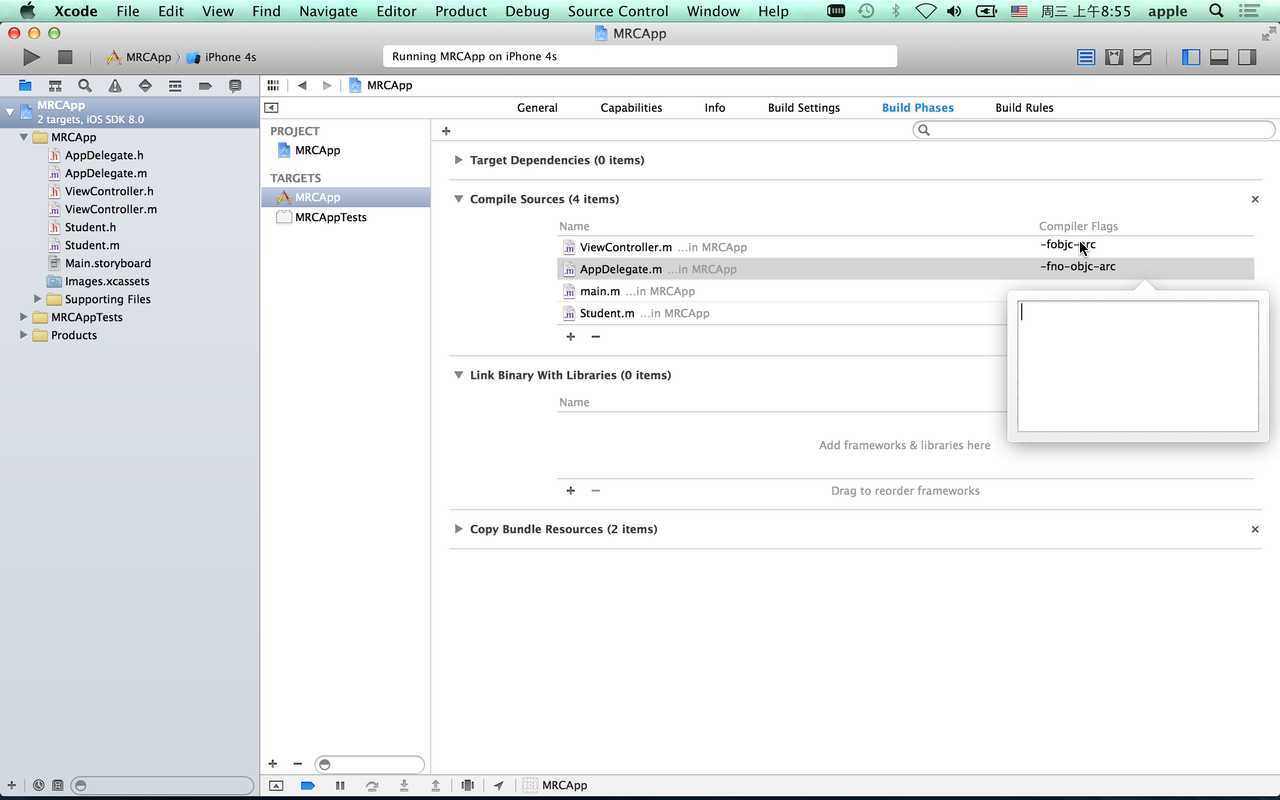The width and height of the screenshot is (1280, 800).
Task: Open Debug View Hierarchy button
Action: [467, 786]
